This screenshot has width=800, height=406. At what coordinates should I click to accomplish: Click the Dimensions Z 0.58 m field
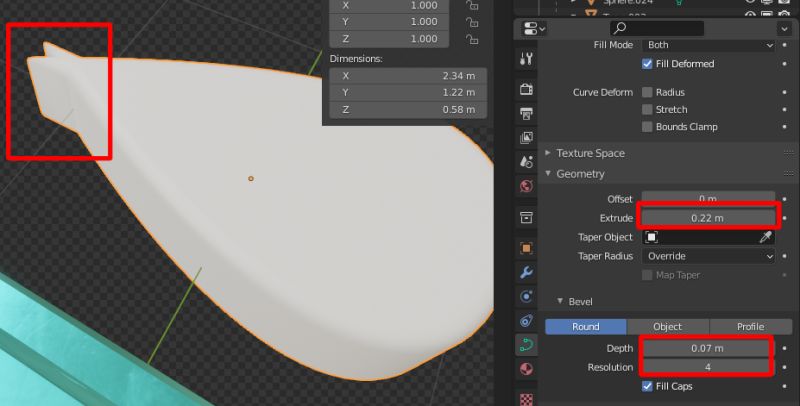coord(408,110)
